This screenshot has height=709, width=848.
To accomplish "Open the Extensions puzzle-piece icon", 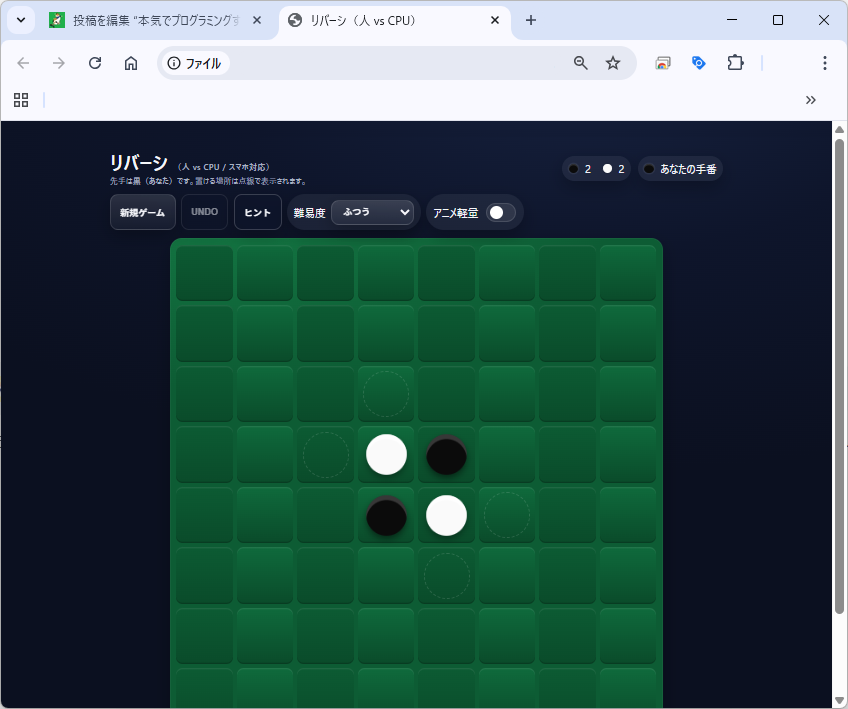I will 735,63.
